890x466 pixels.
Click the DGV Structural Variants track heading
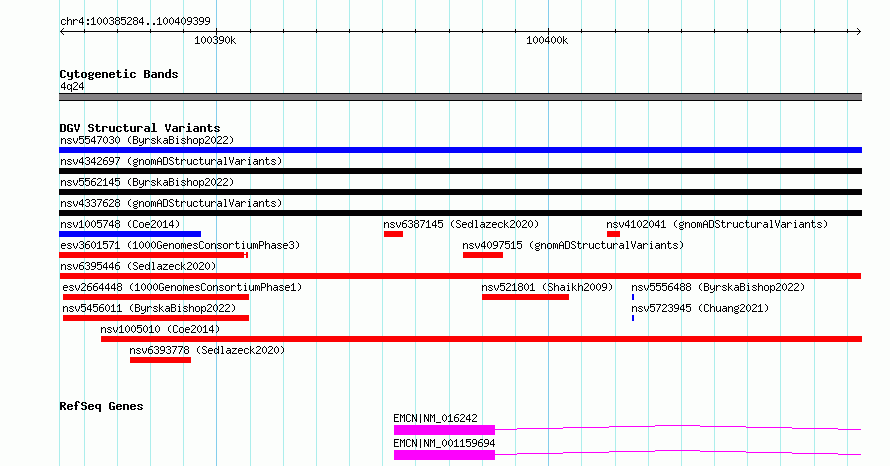(140, 128)
